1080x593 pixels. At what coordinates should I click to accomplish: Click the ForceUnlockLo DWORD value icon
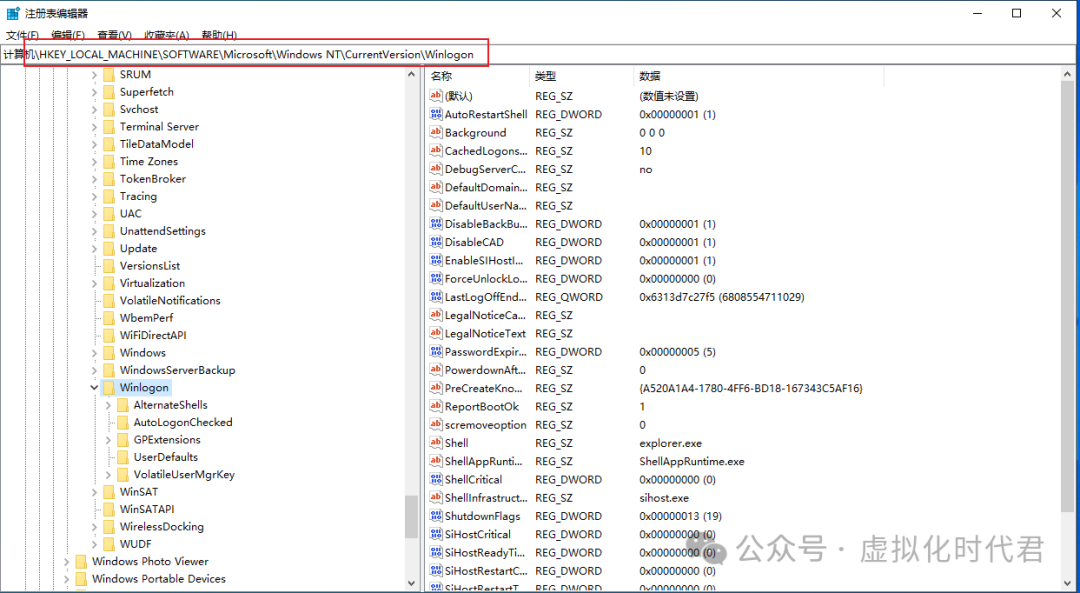[435, 278]
